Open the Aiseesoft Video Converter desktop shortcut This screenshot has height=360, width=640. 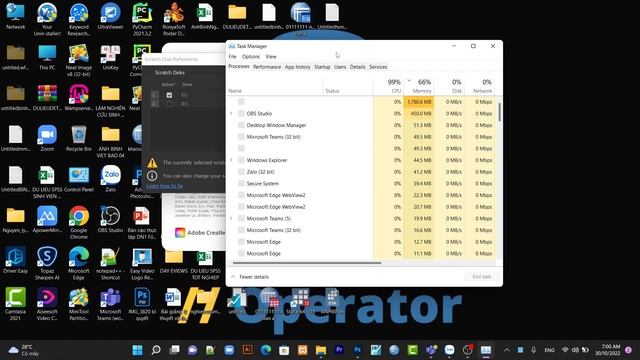pyautogui.click(x=47, y=304)
